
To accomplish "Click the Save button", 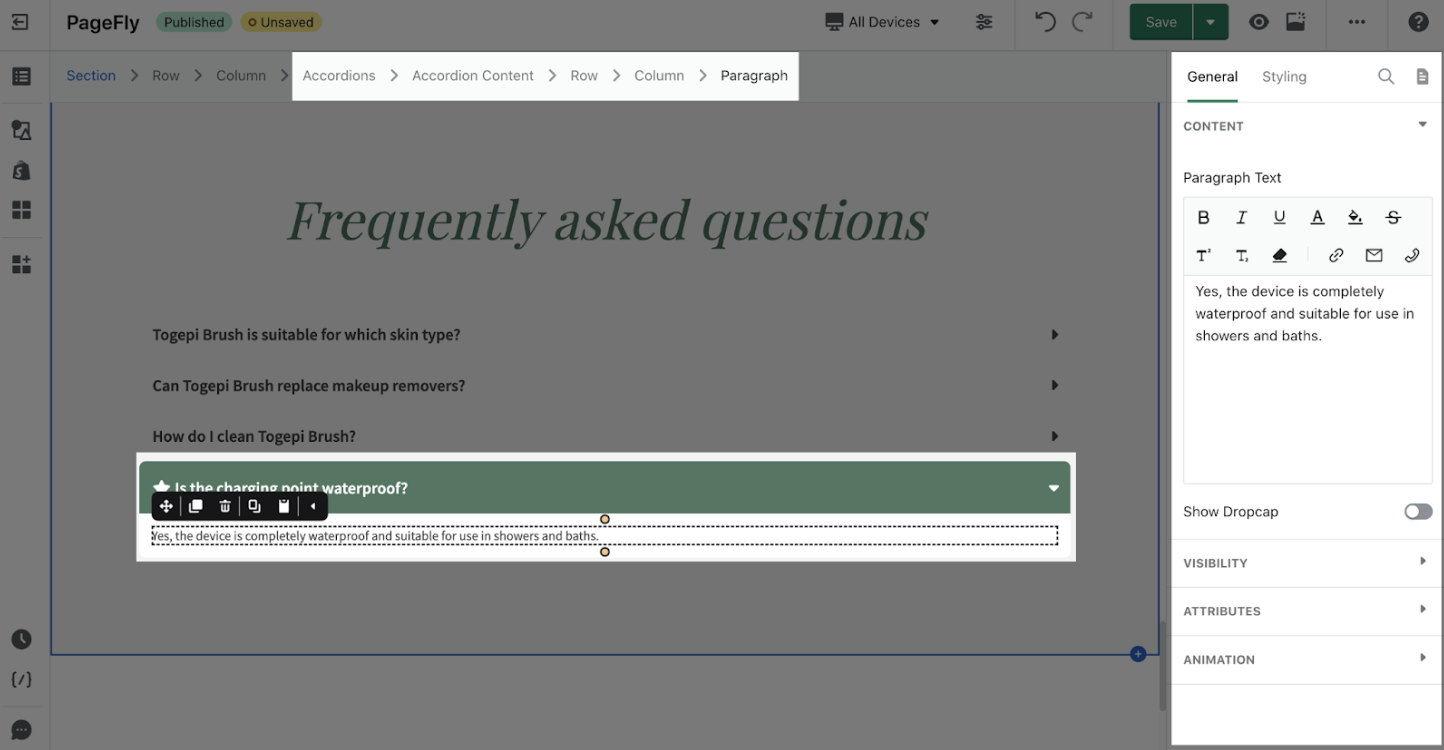I will (1161, 22).
